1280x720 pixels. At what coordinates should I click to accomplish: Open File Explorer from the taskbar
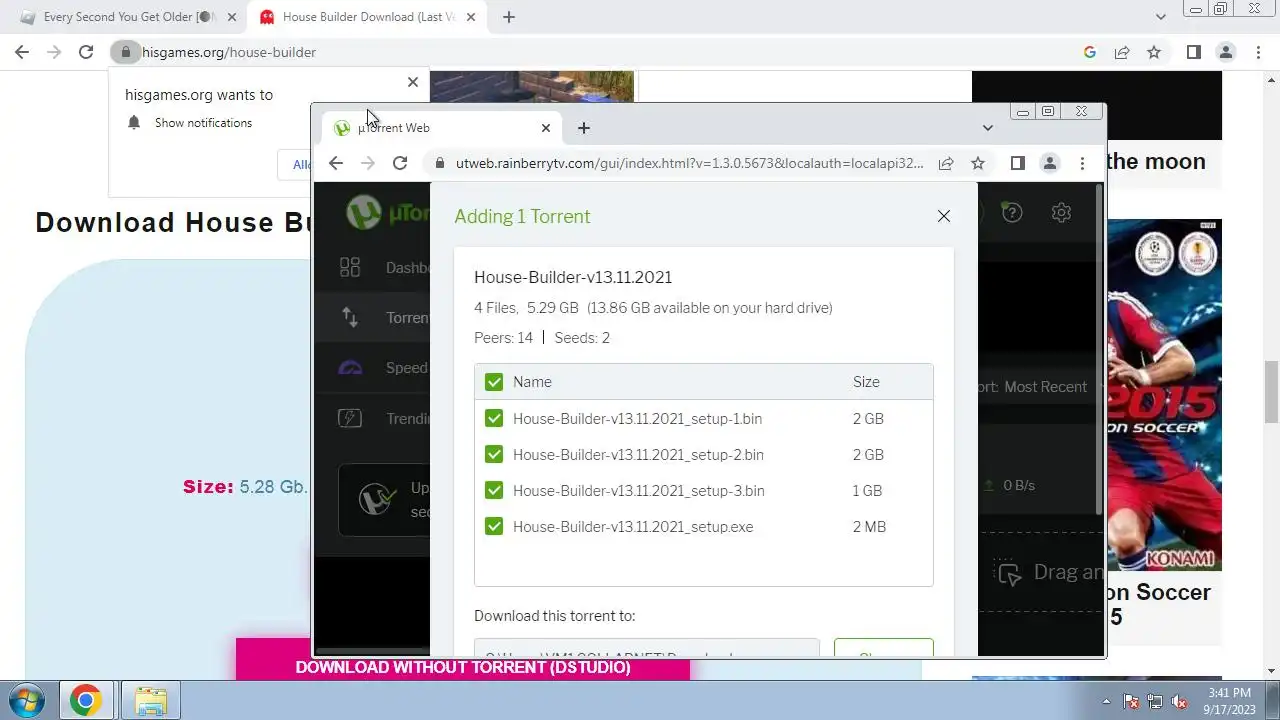click(151, 701)
